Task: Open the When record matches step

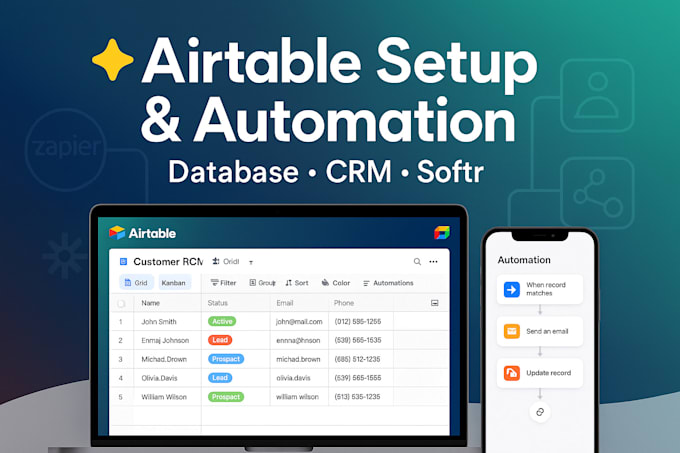Action: pyautogui.click(x=539, y=289)
